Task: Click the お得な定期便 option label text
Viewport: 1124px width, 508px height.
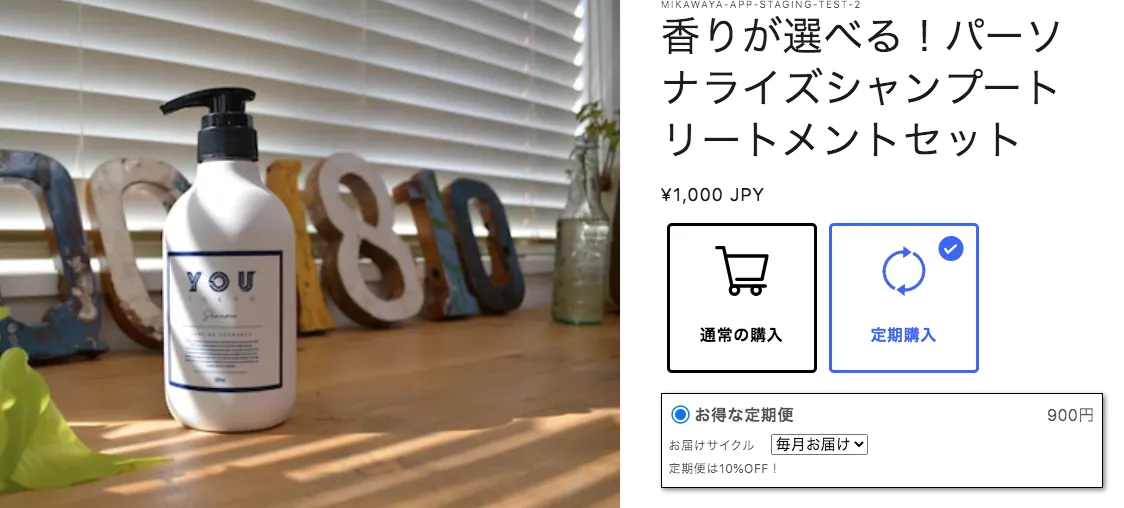Action: click(x=744, y=415)
